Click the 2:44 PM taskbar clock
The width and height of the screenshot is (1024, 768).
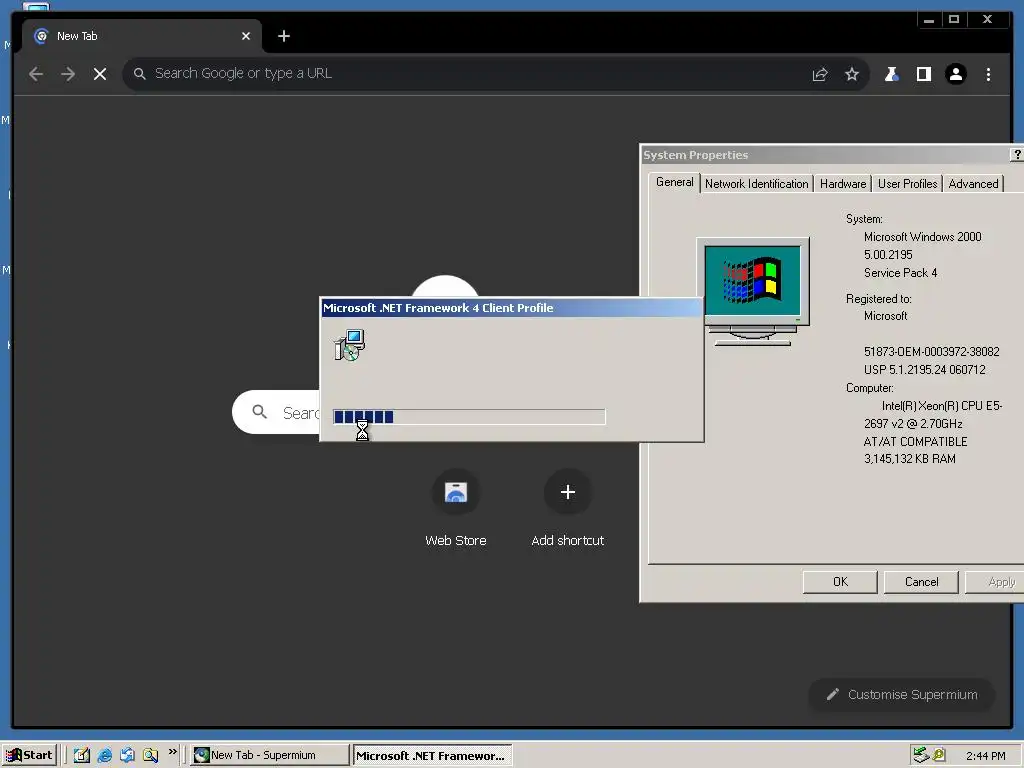pos(985,756)
